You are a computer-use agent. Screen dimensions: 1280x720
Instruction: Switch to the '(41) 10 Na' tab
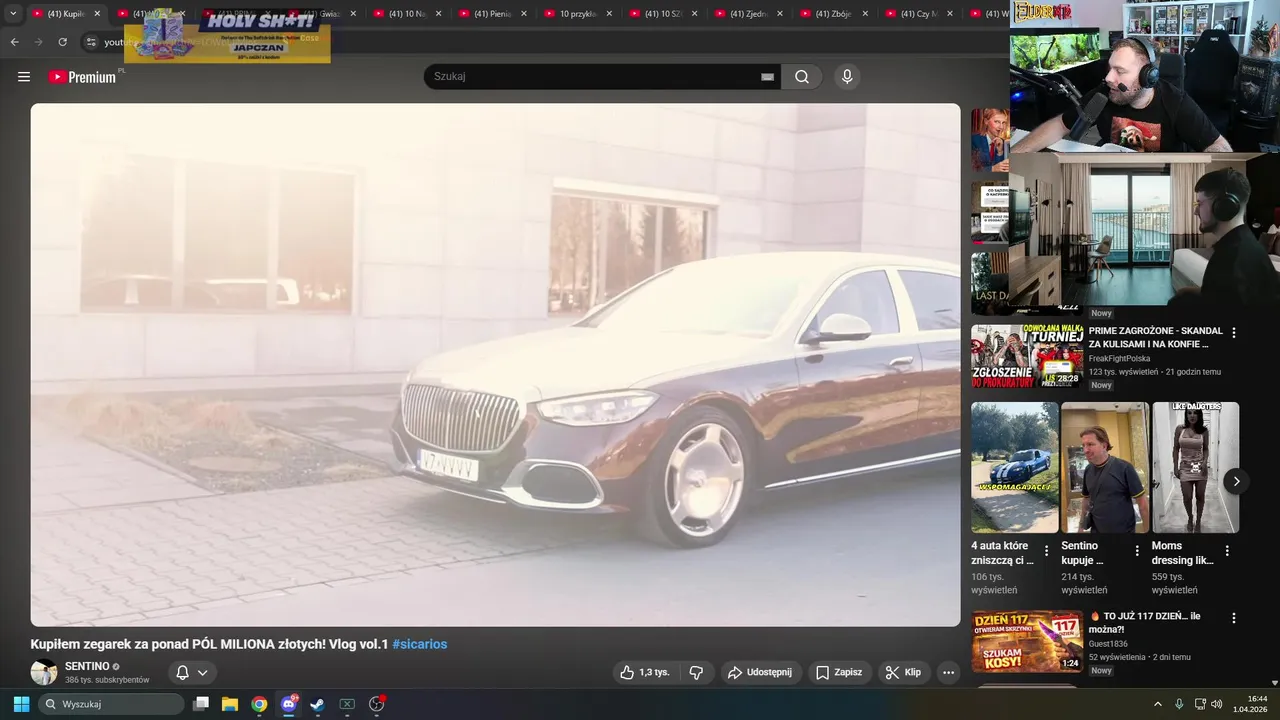click(408, 14)
